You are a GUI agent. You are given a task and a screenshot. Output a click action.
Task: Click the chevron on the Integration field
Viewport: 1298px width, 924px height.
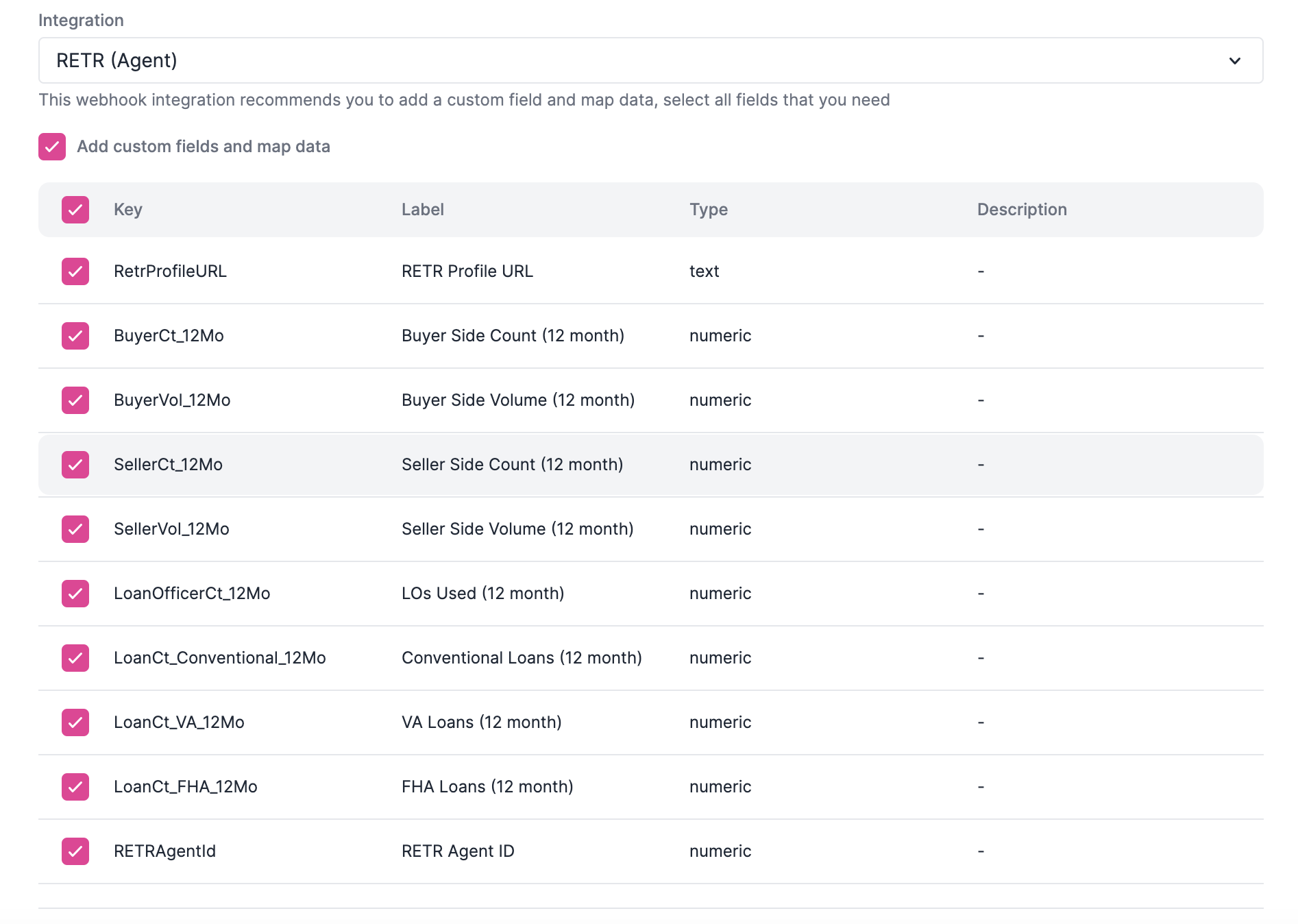click(x=1234, y=60)
